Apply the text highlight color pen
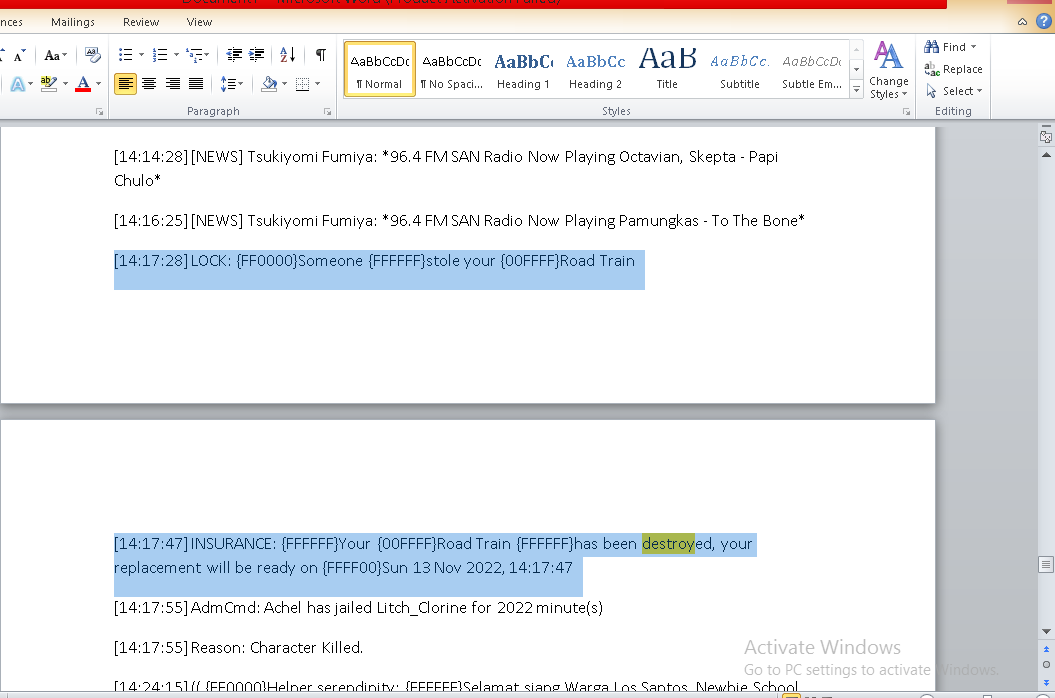1055x698 pixels. point(48,84)
